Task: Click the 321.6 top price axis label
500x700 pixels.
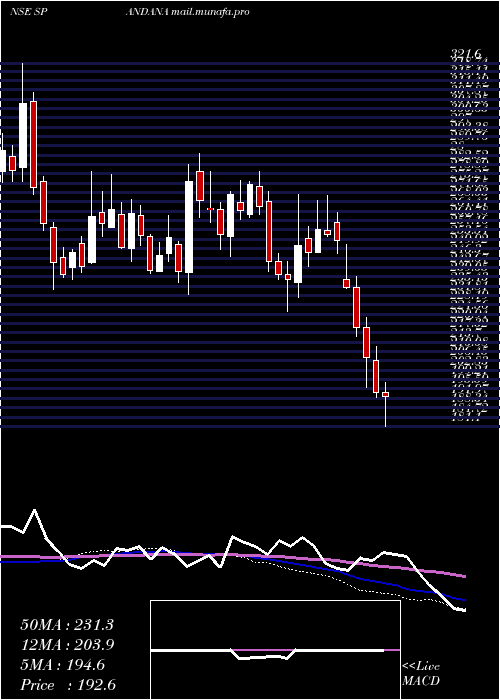Action: 466,54
